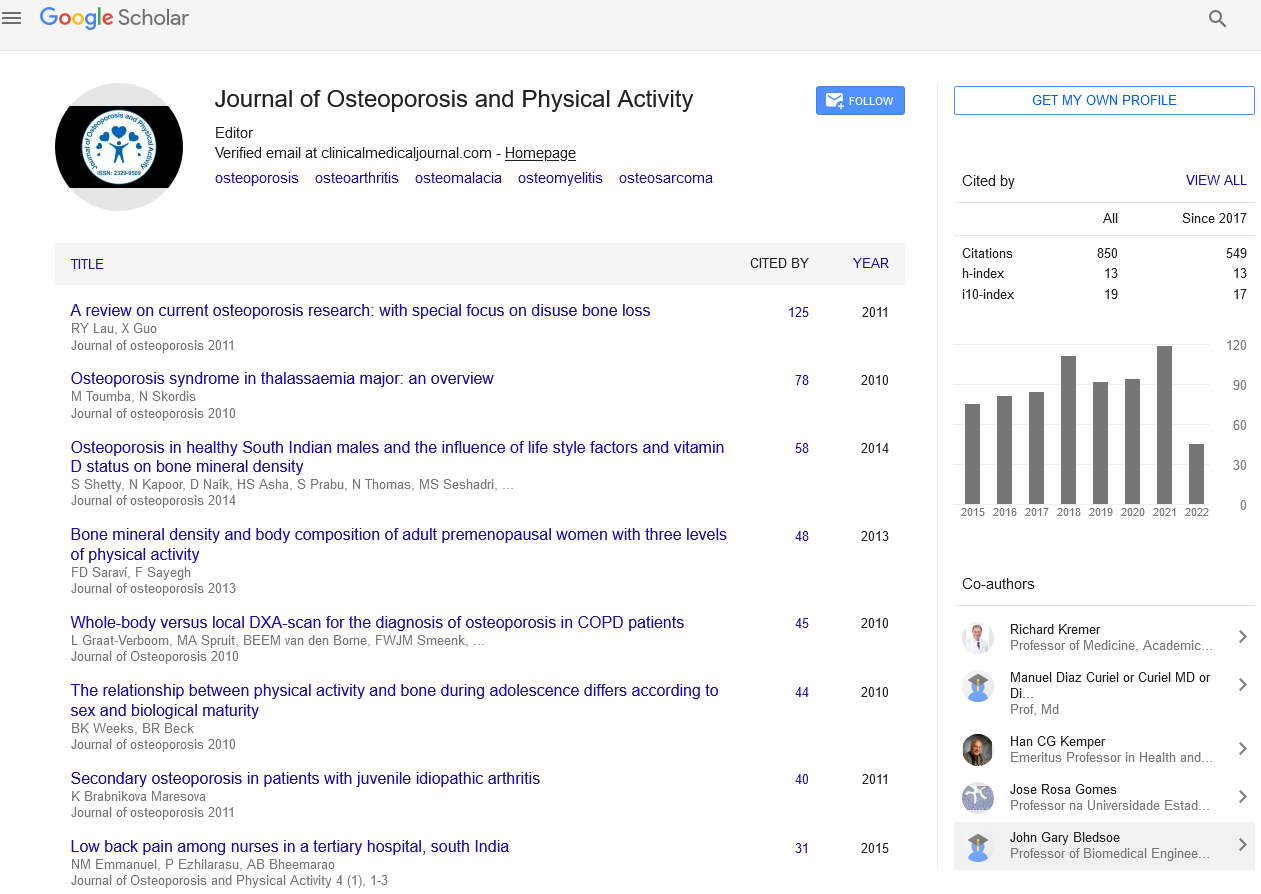Open the hamburger menu icon
1261x894 pixels.
[x=12, y=18]
